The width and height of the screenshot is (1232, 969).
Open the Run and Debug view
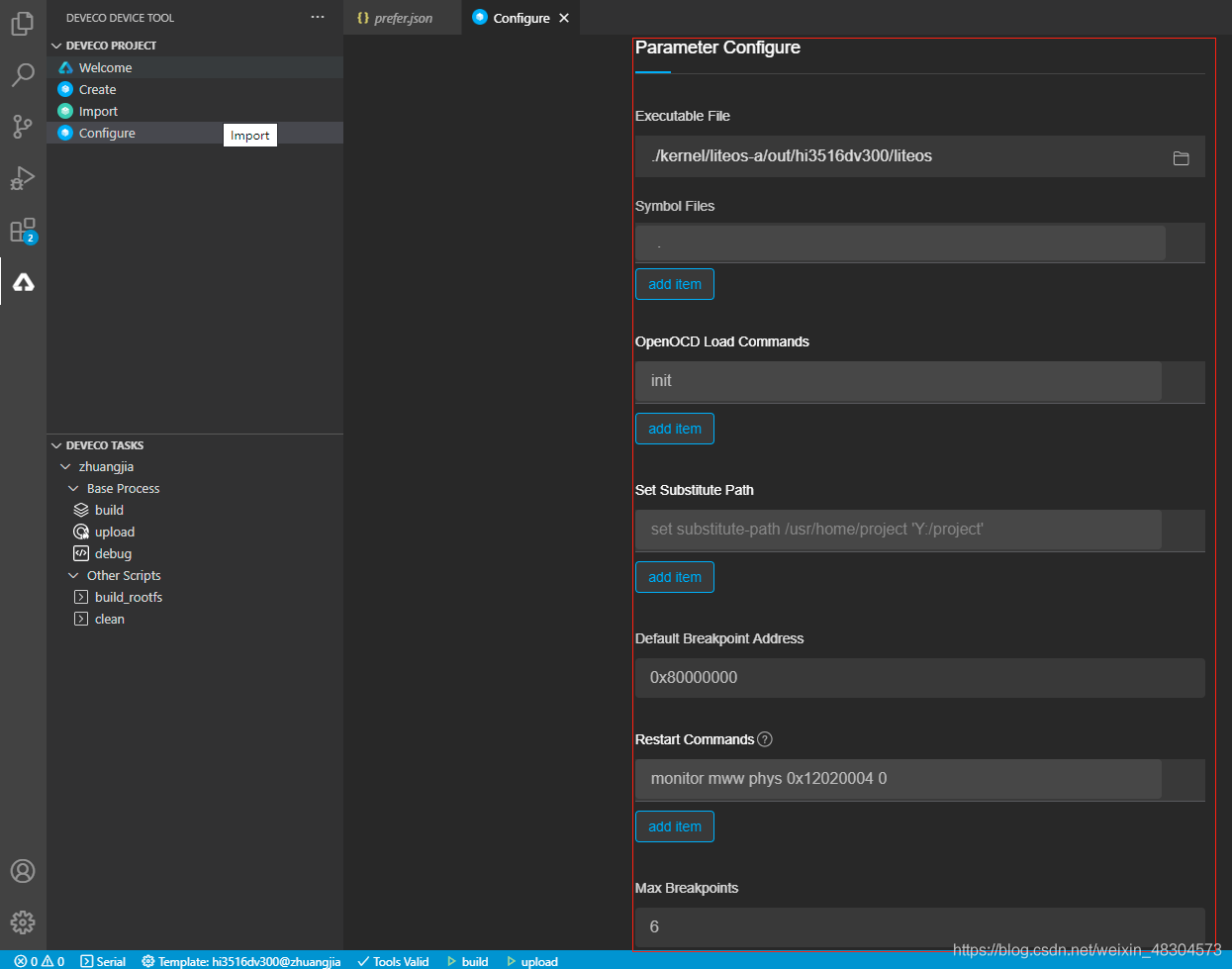[23, 178]
